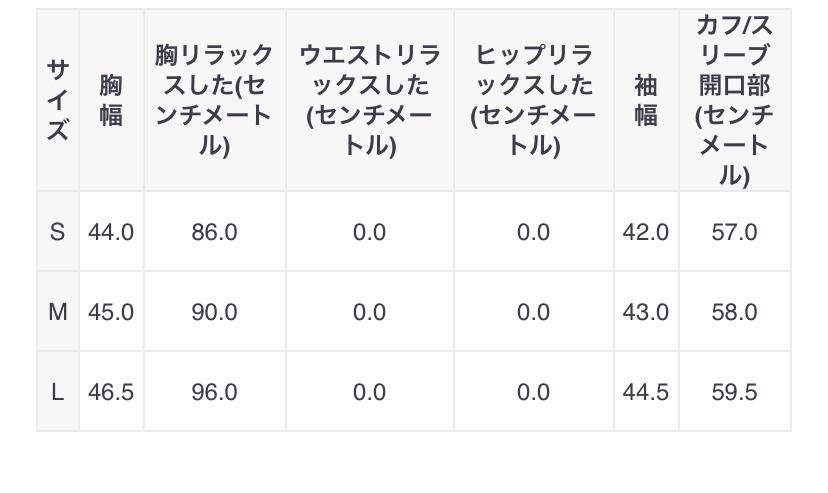This screenshot has width=828, height=493.
Task: Select the ウエストリラックスした header cell
Action: tap(369, 100)
